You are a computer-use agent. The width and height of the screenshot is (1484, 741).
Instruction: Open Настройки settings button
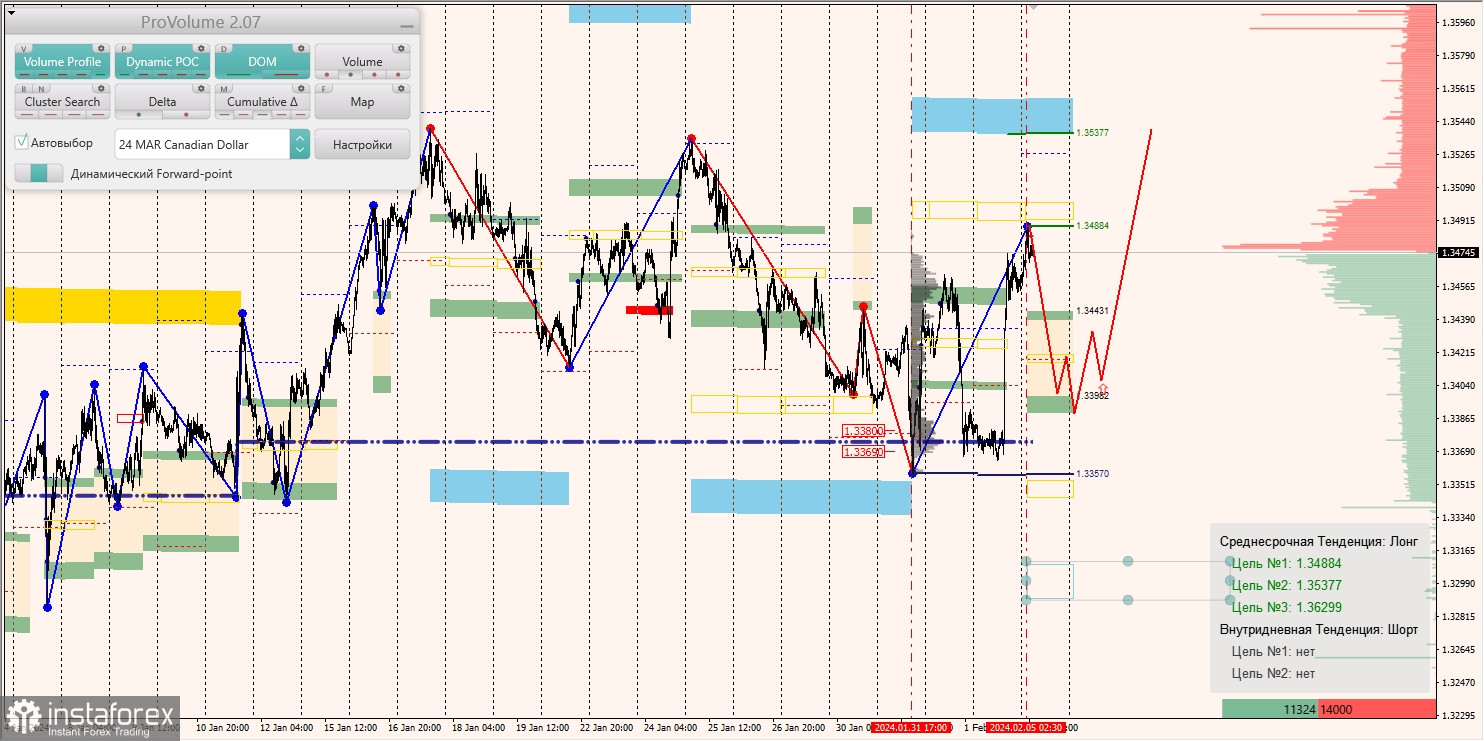(362, 144)
